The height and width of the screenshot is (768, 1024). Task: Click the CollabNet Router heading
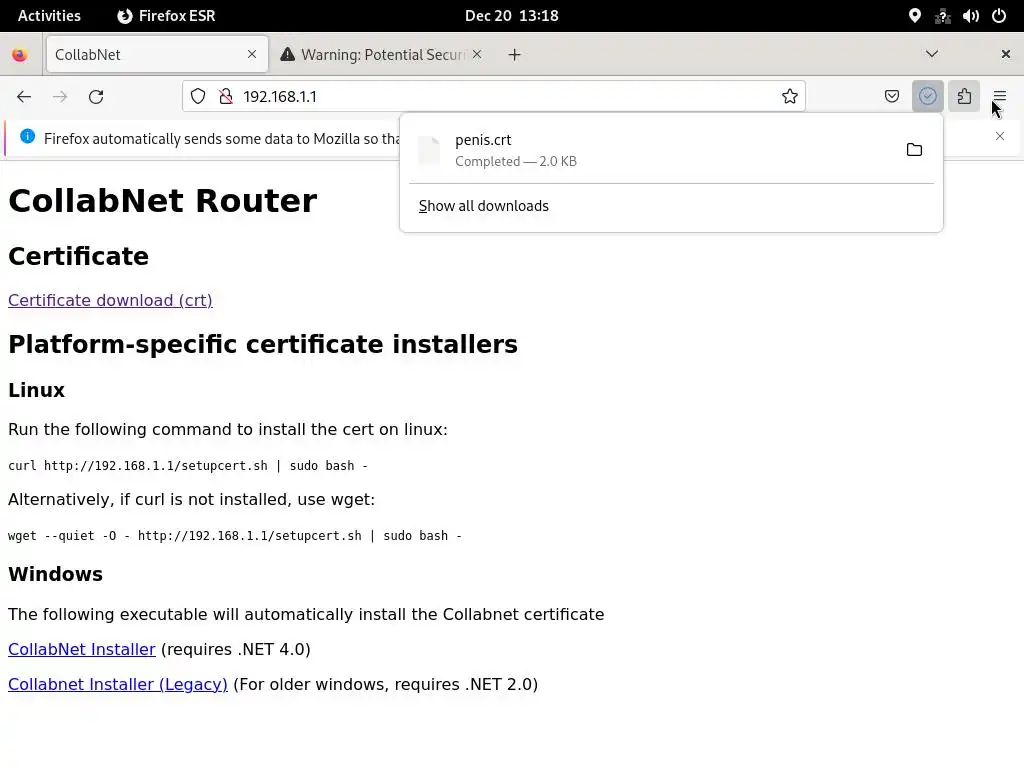(x=163, y=200)
